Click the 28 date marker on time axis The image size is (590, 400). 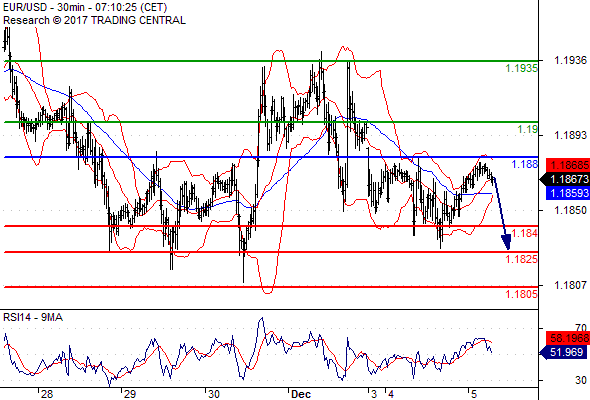[47, 394]
